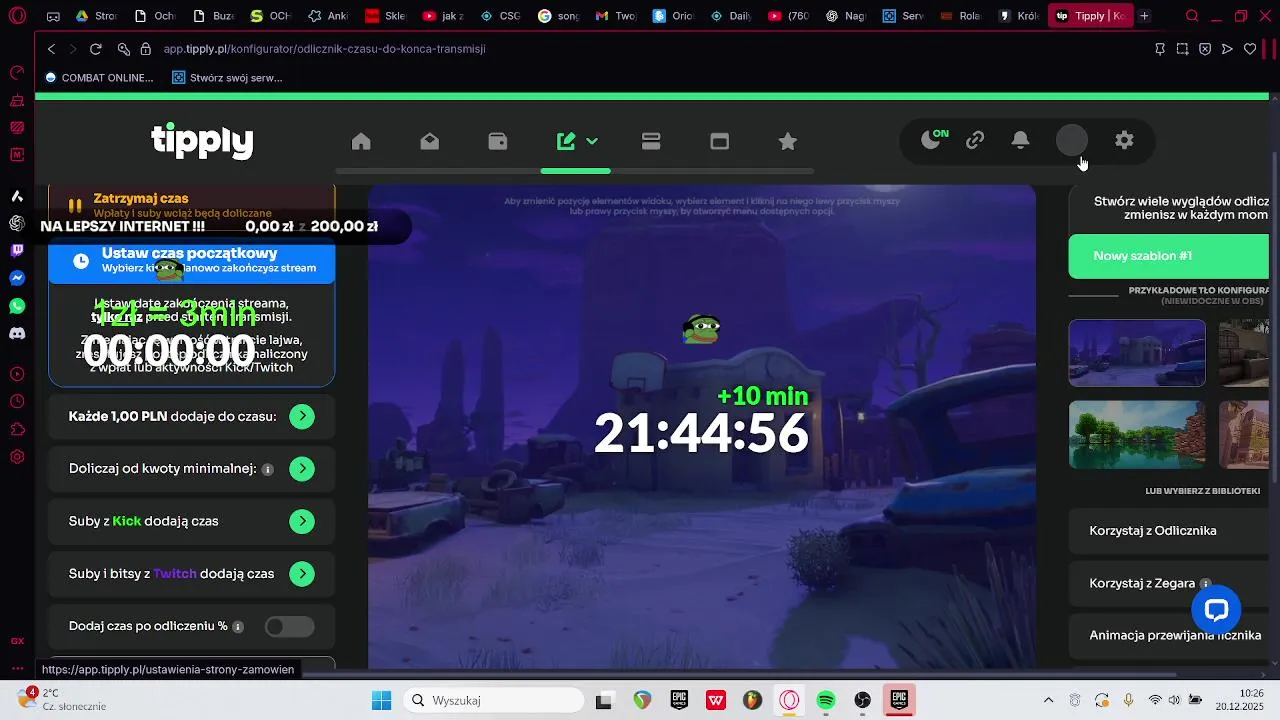Click info icon next to Doliczaj od kwoty minimalnej
Image resolution: width=1280 pixels, height=720 pixels.
point(268,469)
